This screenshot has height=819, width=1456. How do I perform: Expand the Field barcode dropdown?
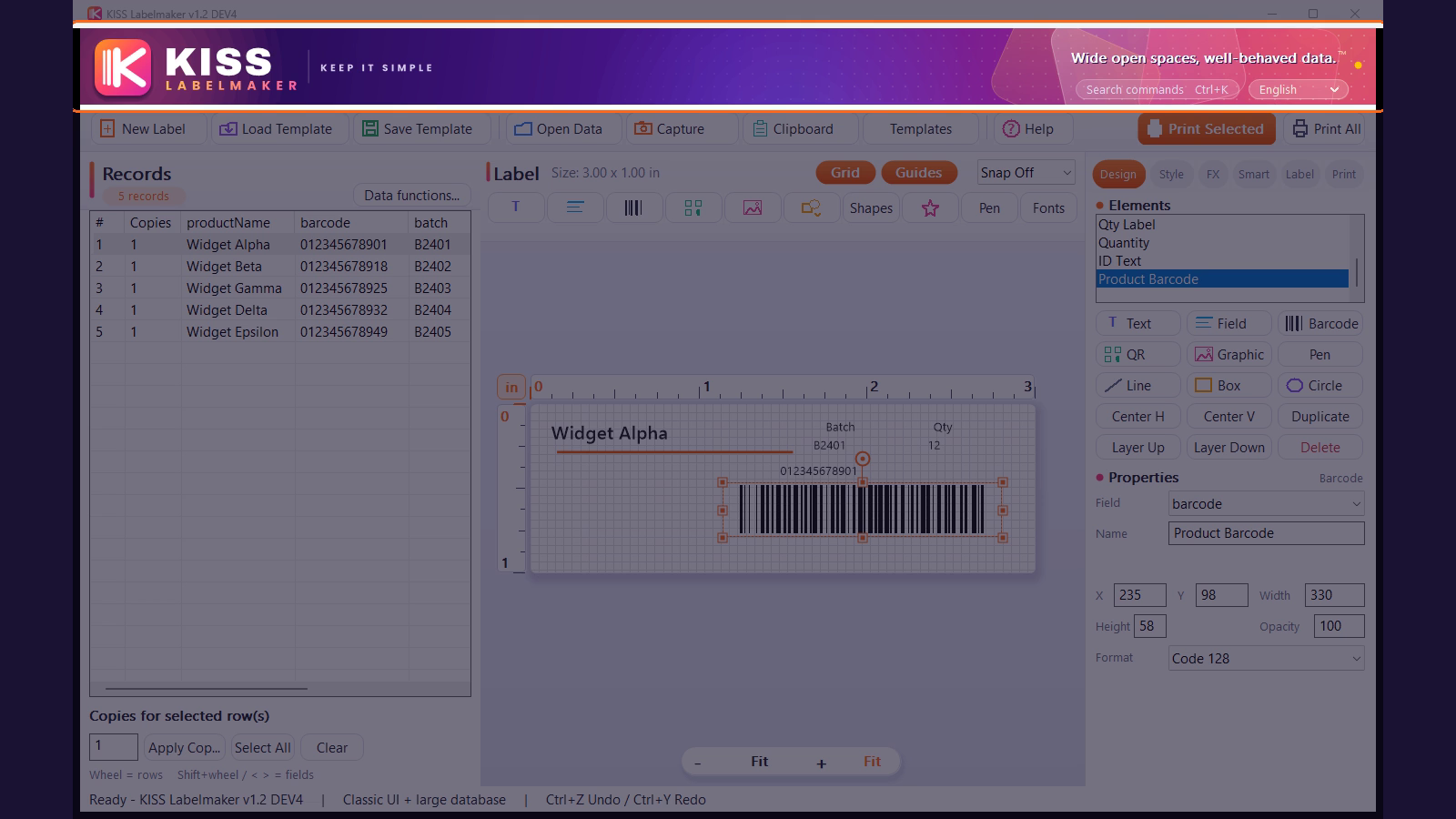[x=1266, y=504]
